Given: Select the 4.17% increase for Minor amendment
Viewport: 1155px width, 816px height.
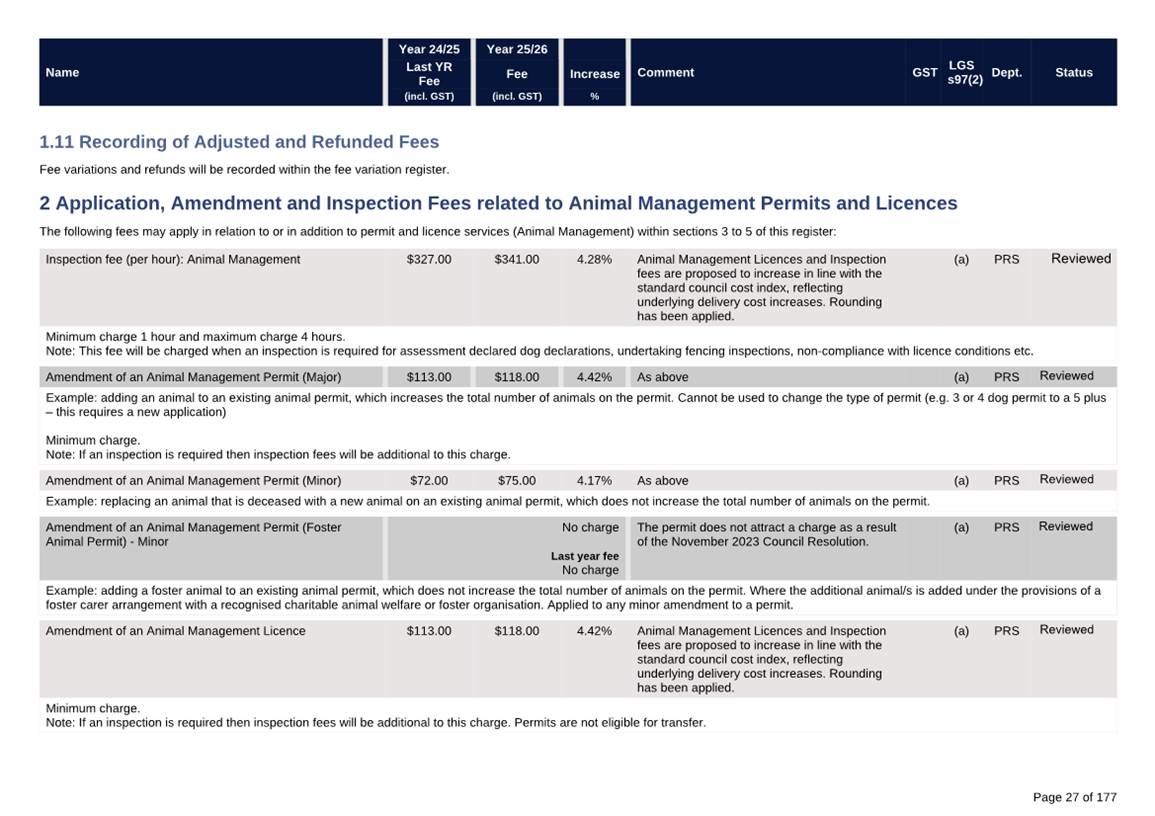Looking at the screenshot, I should coord(594,480).
